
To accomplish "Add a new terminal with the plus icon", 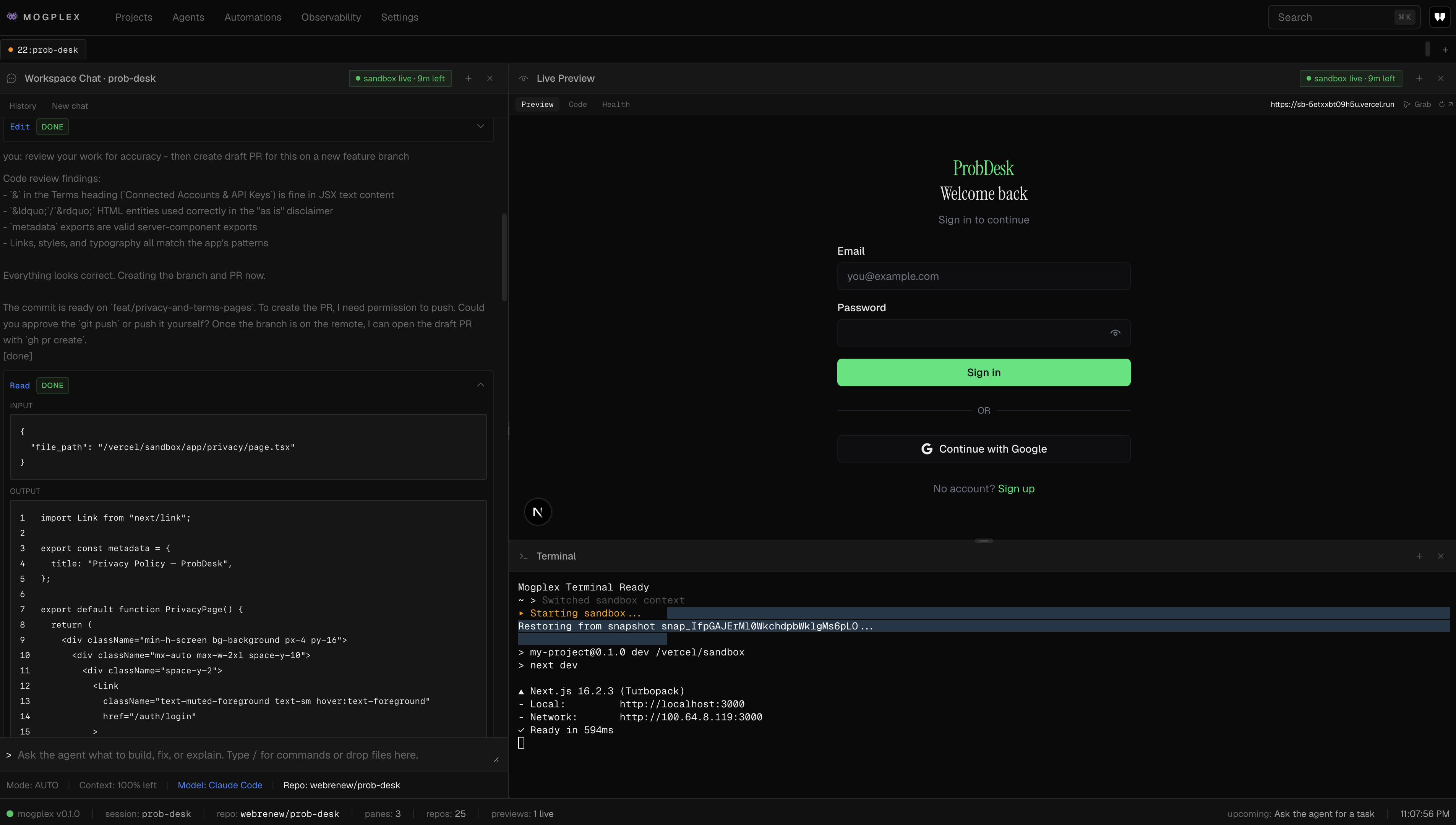I will [x=1419, y=556].
